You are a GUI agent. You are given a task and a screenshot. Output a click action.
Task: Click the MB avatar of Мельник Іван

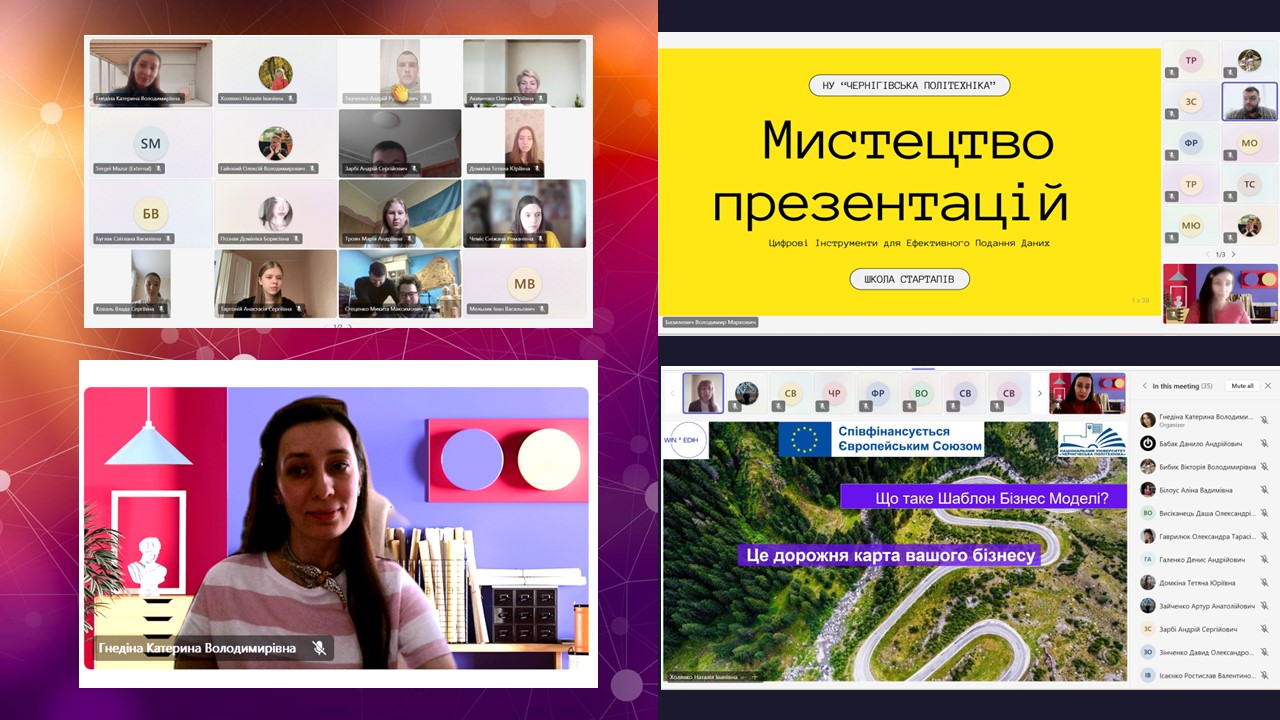pos(524,283)
